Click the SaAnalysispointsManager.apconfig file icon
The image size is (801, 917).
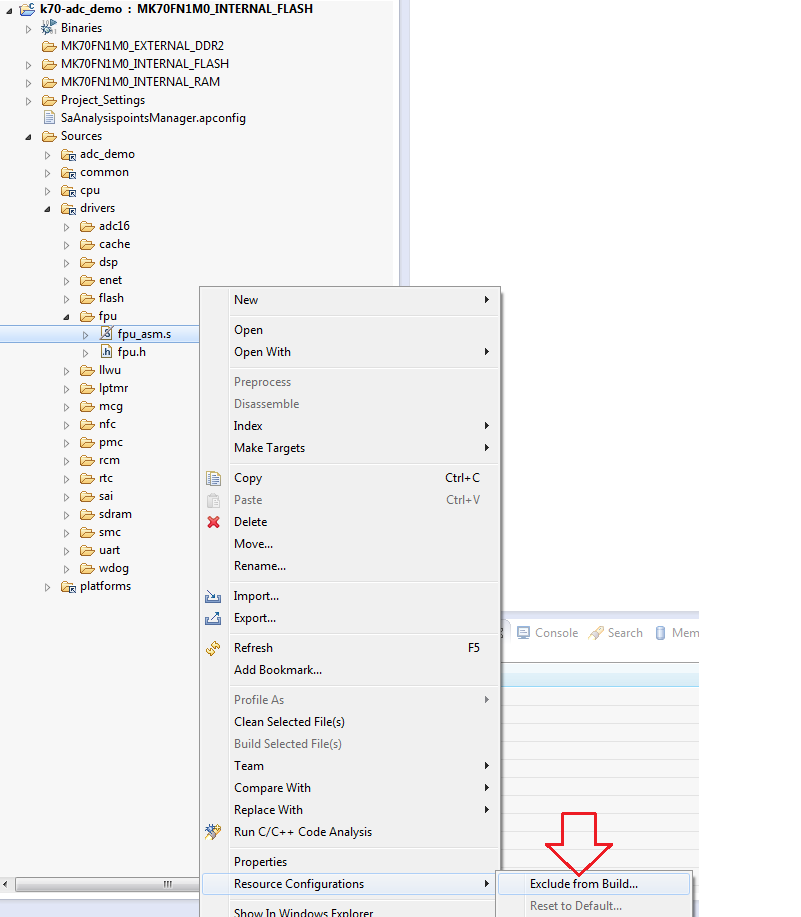50,118
